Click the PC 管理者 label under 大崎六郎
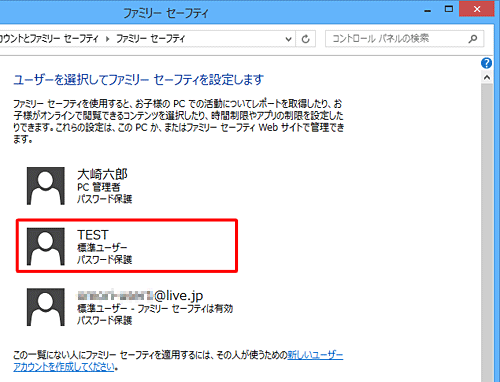The height and width of the screenshot is (382, 500). pos(98,187)
